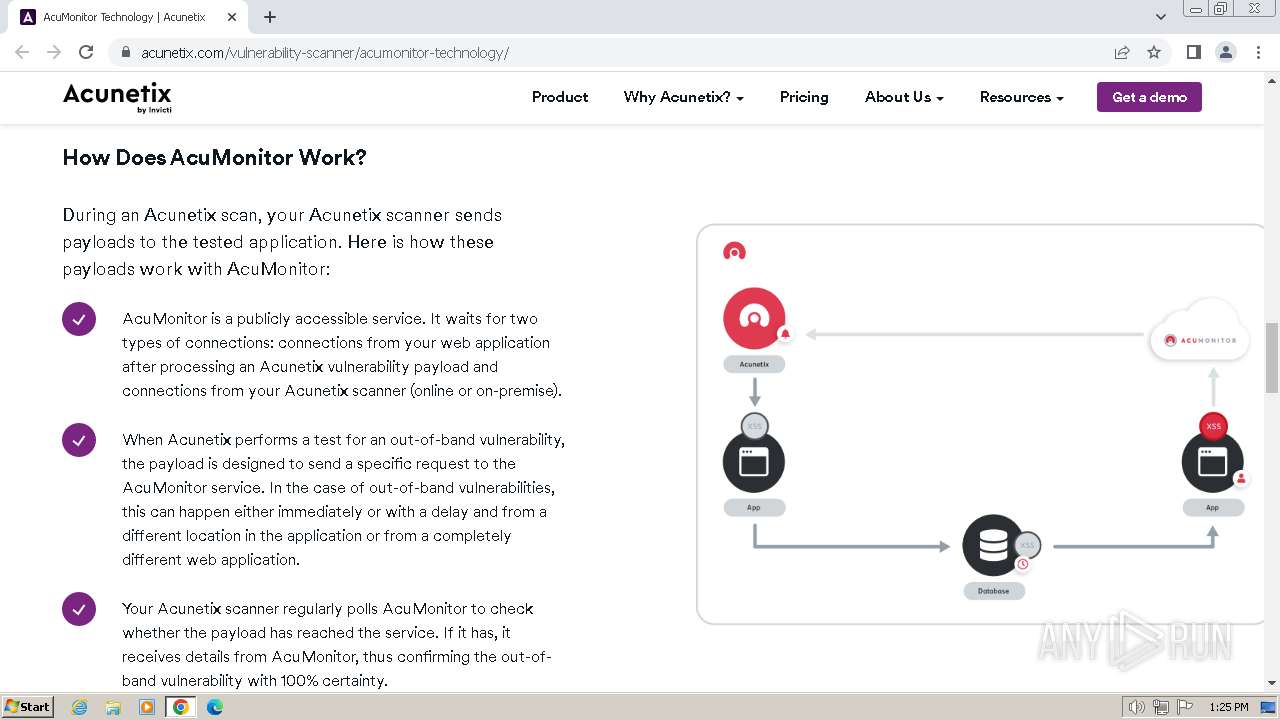Click the 1:25 PM system clock
Image resolution: width=1280 pixels, height=720 pixels.
pyautogui.click(x=1229, y=707)
